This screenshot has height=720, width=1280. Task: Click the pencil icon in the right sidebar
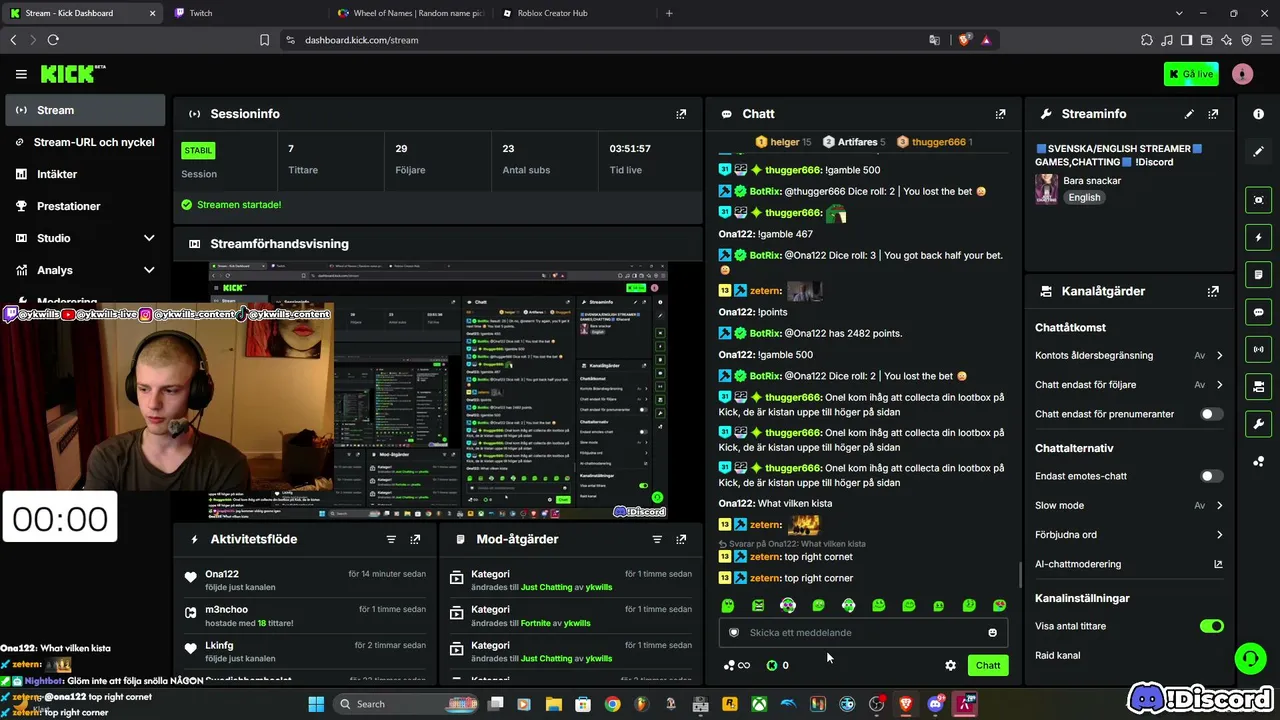(x=1258, y=151)
